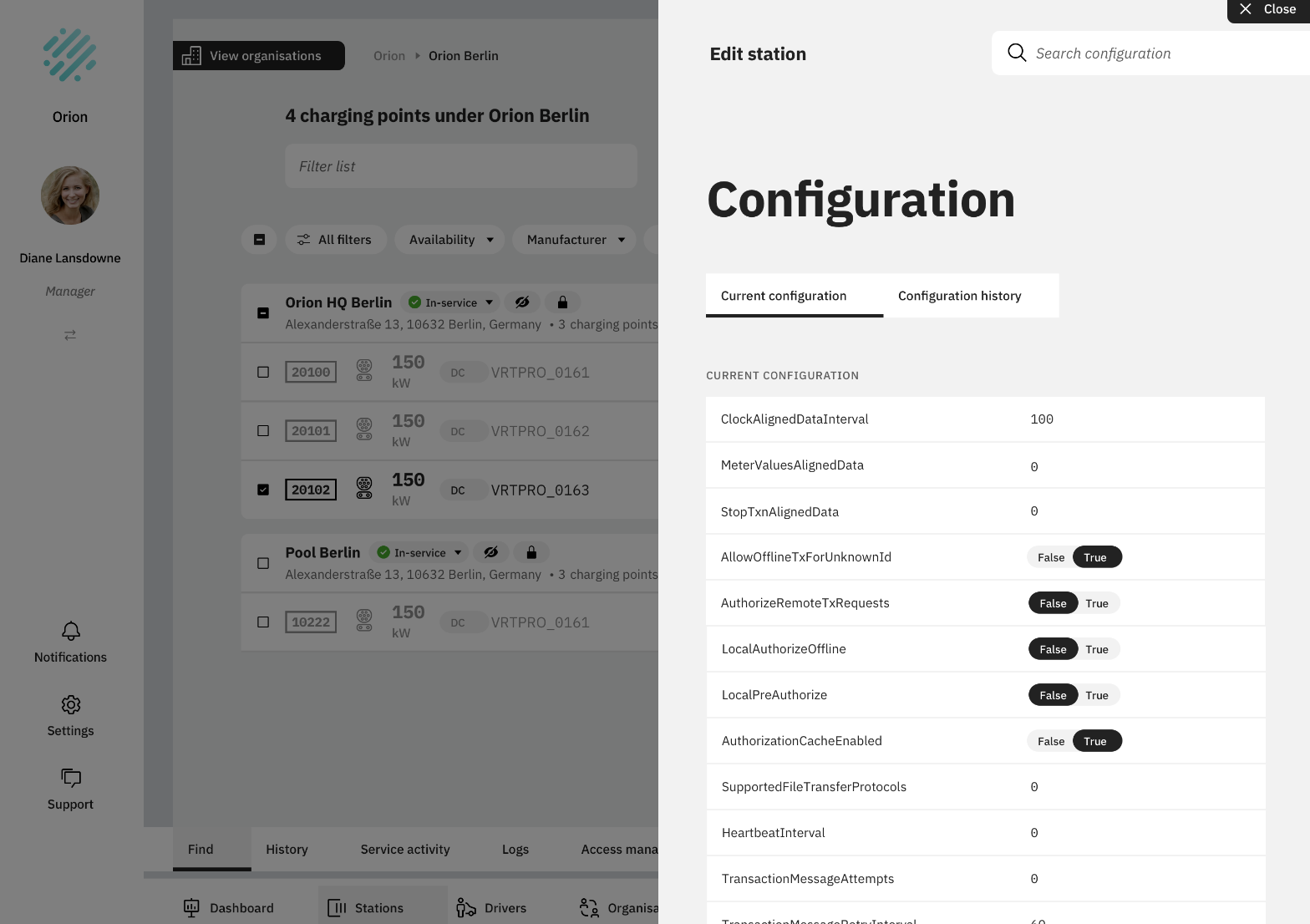Expand the Availability filter dropdown
This screenshot has width=1310, height=924.
click(x=450, y=240)
